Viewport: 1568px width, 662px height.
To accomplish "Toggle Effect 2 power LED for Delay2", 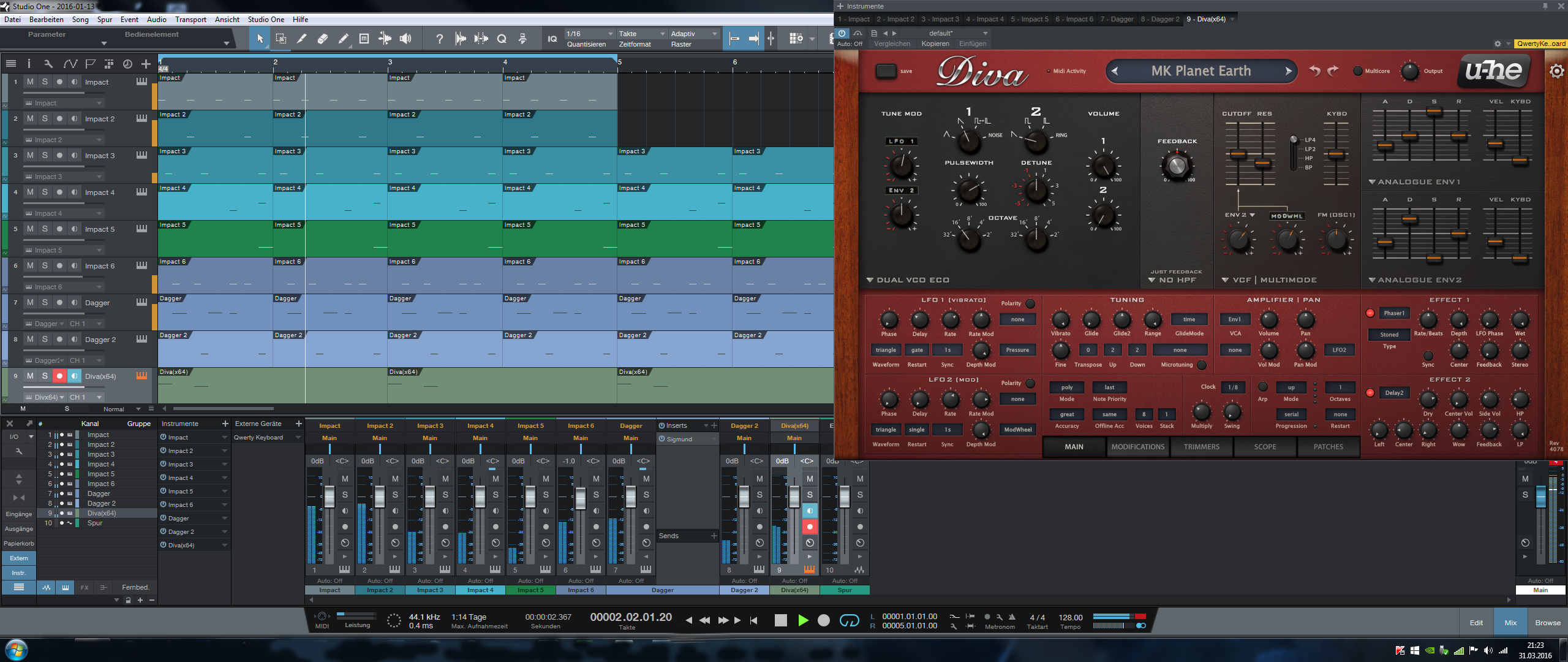I will (1370, 393).
